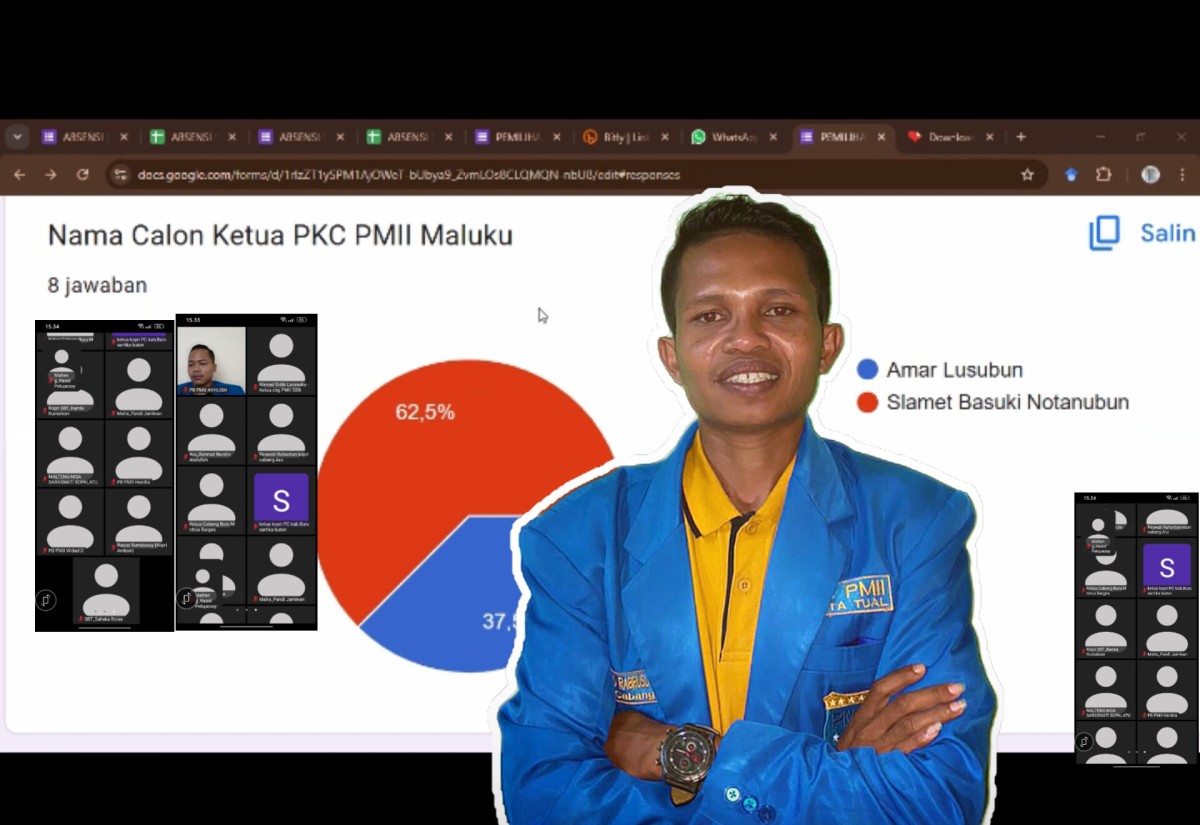Reload the Google Forms page
The image size is (1200, 825).
pyautogui.click(x=83, y=175)
